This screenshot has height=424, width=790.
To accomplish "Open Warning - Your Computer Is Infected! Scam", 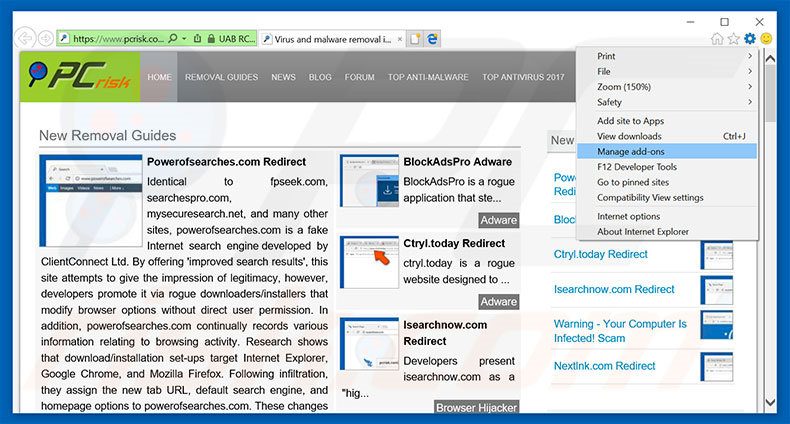I will (620, 331).
